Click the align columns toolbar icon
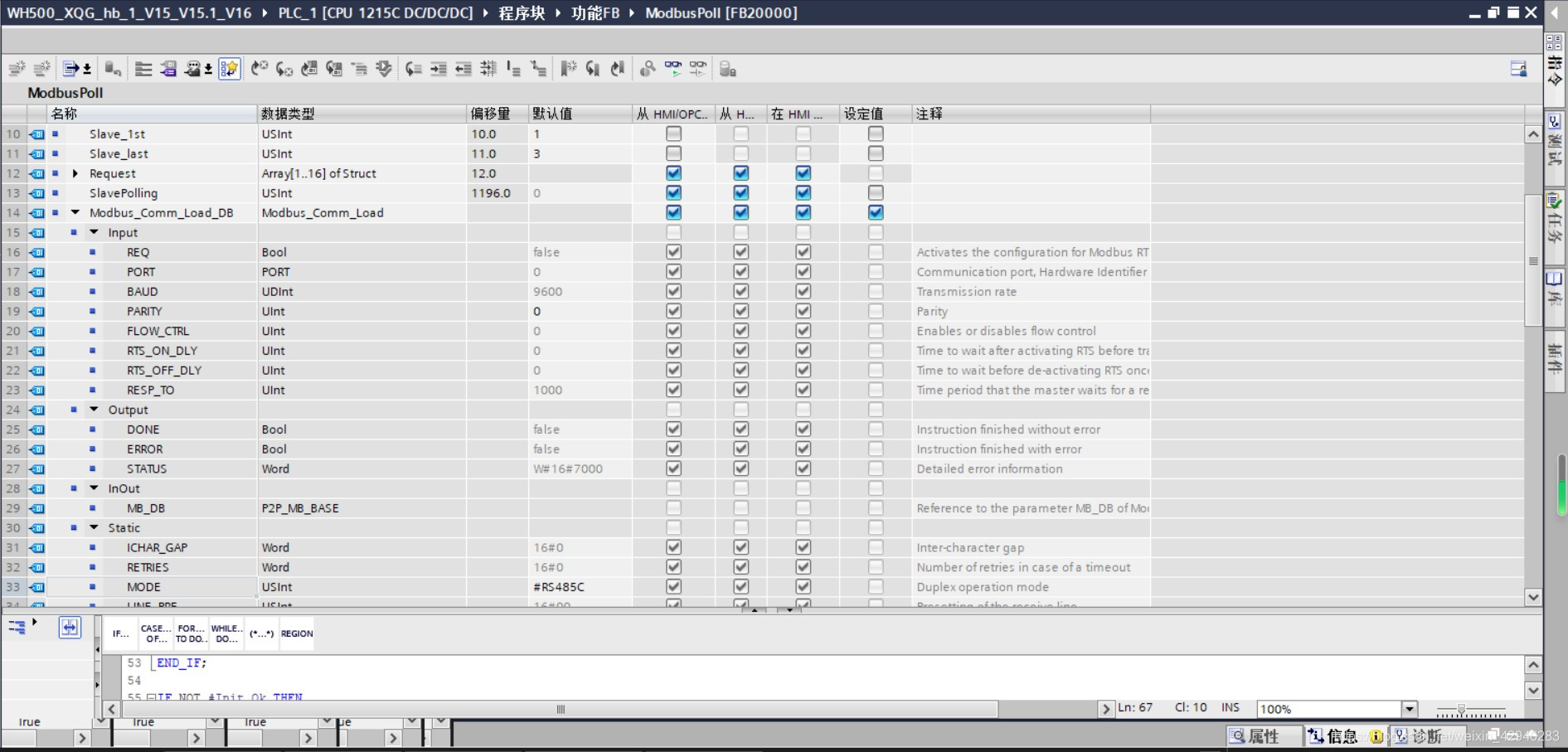This screenshot has width=1568, height=752. [488, 69]
